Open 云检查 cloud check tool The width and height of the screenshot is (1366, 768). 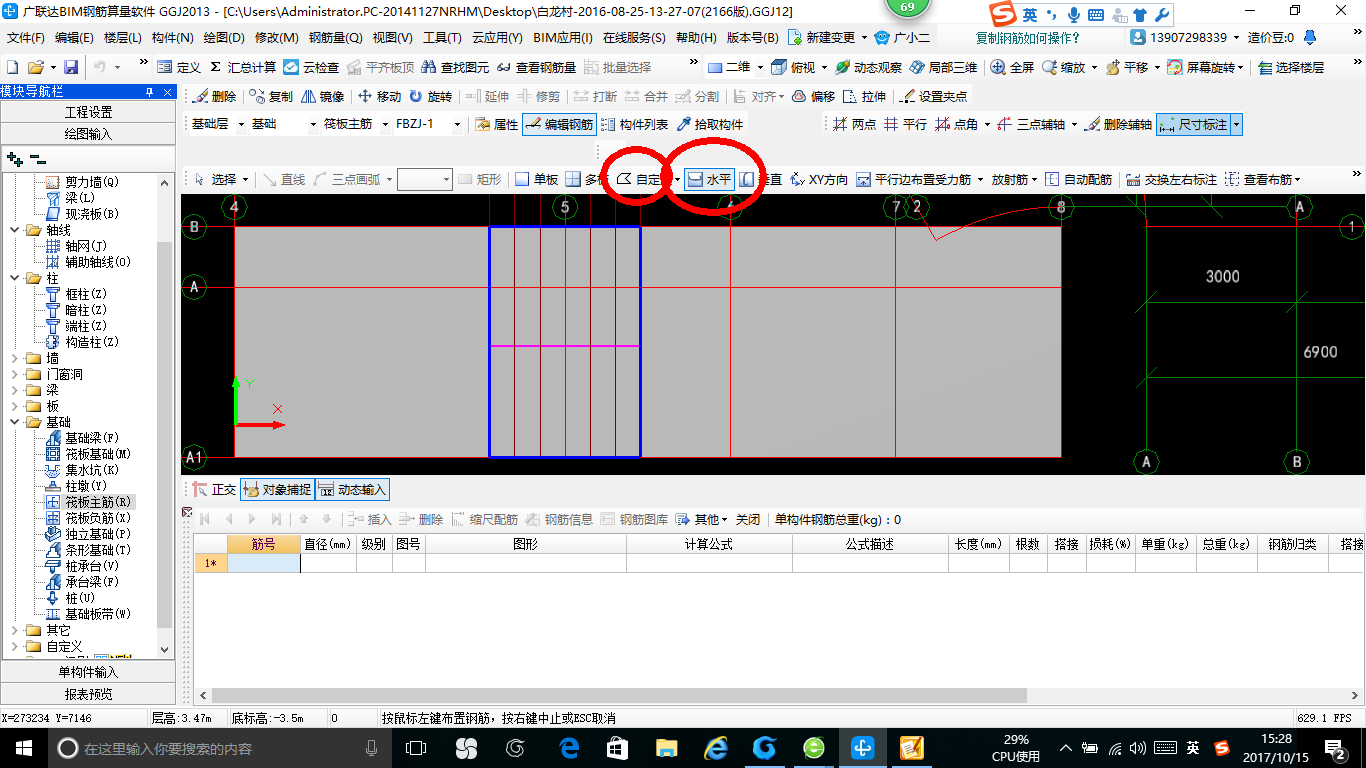(311, 67)
